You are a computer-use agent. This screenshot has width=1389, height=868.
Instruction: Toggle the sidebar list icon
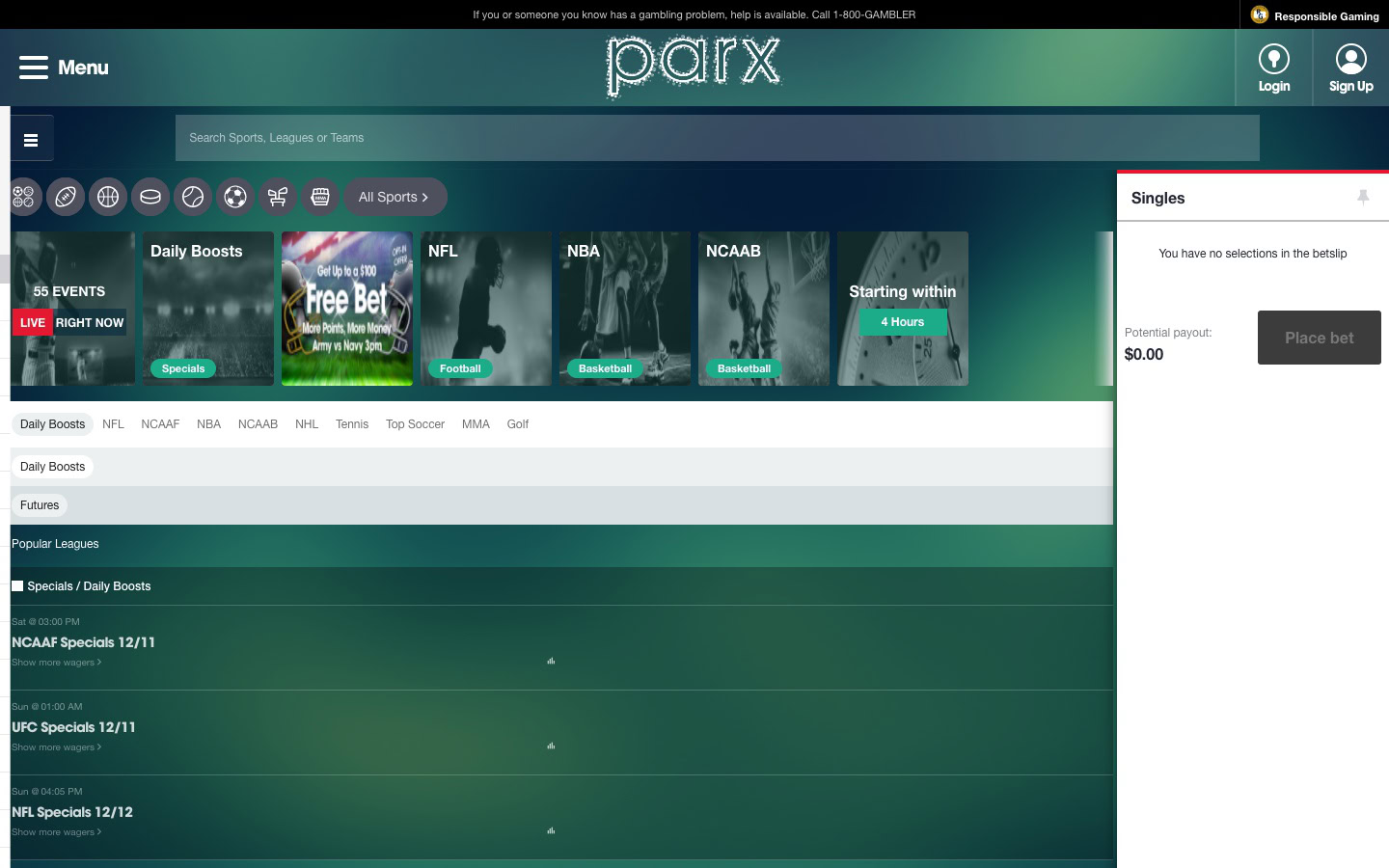coord(31,140)
